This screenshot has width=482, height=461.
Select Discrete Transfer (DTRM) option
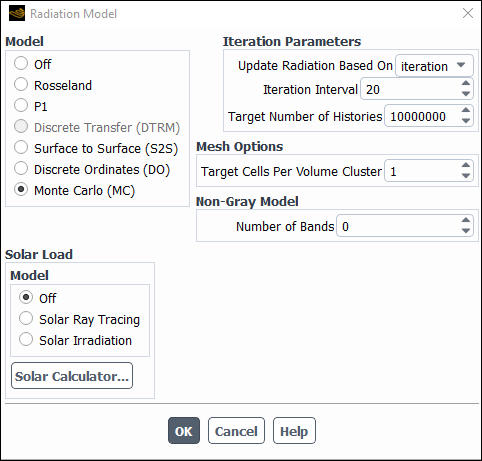coord(21,126)
